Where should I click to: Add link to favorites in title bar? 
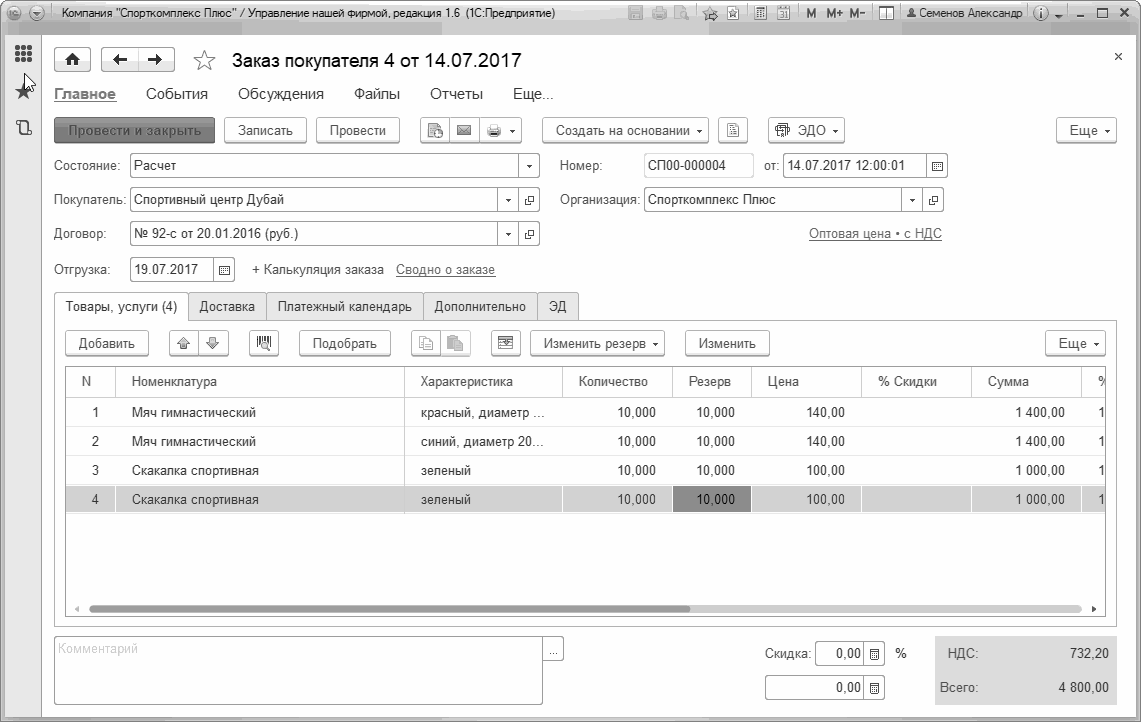click(710, 13)
